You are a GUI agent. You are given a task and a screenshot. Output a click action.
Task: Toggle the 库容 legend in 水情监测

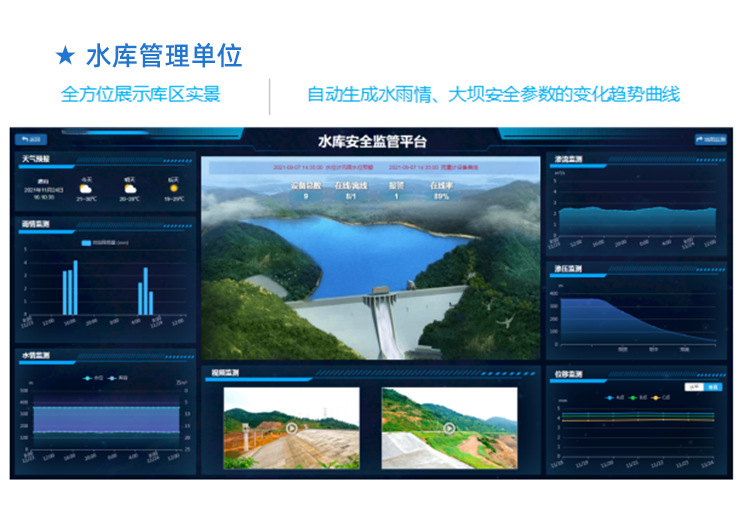coord(118,378)
